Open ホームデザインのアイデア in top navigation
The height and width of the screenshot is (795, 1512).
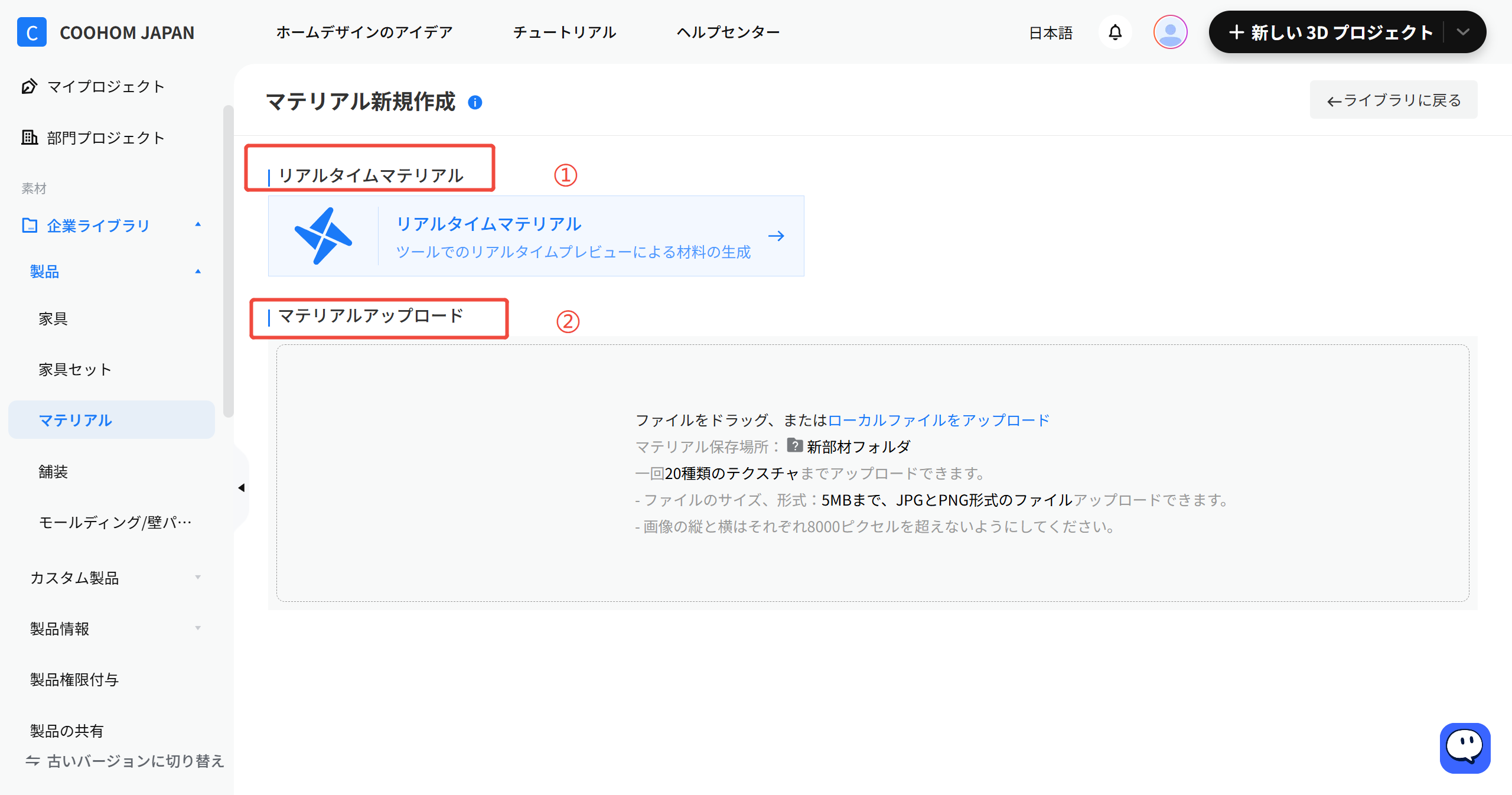364,32
